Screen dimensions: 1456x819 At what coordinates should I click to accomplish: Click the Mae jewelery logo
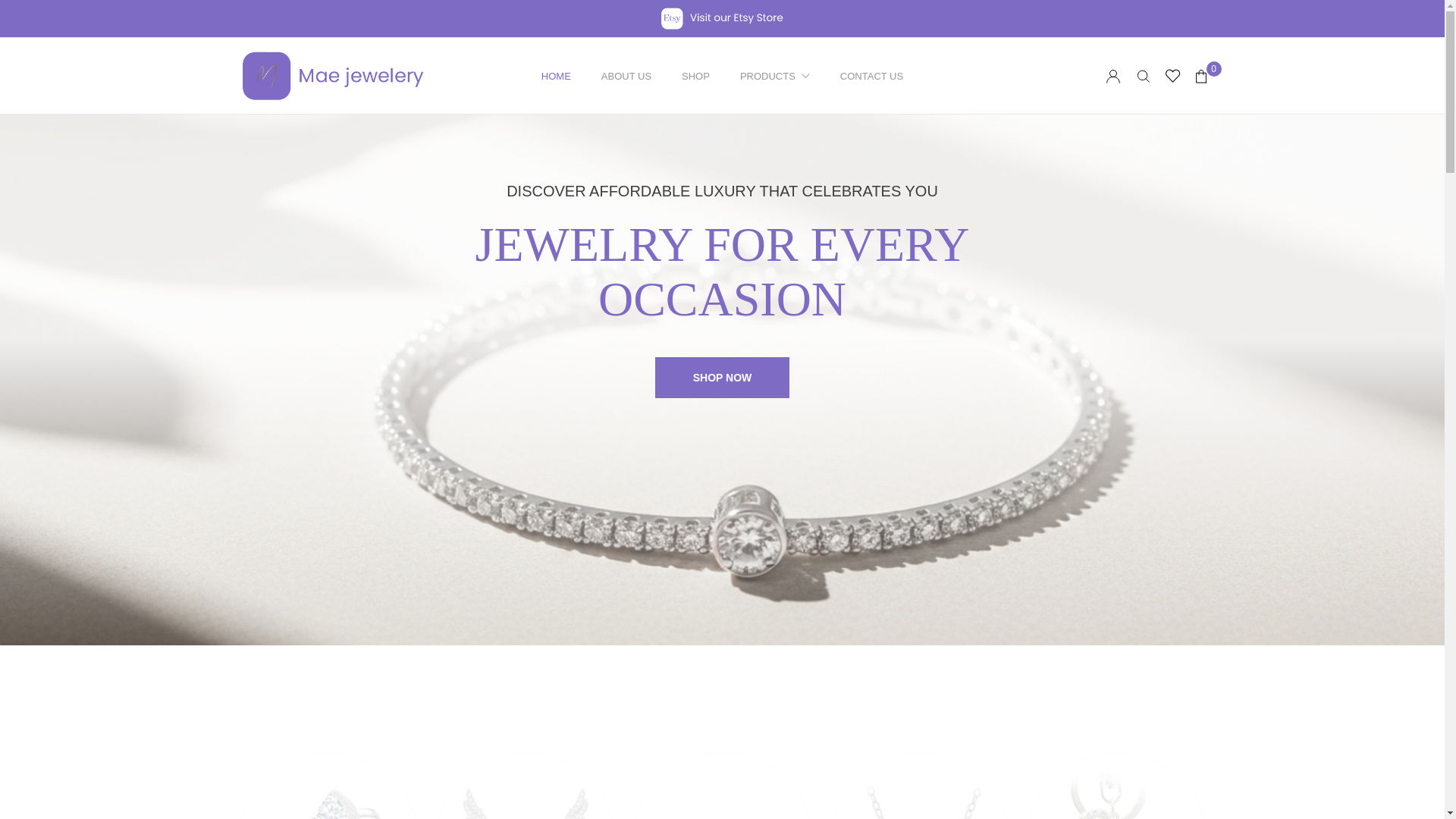[333, 76]
